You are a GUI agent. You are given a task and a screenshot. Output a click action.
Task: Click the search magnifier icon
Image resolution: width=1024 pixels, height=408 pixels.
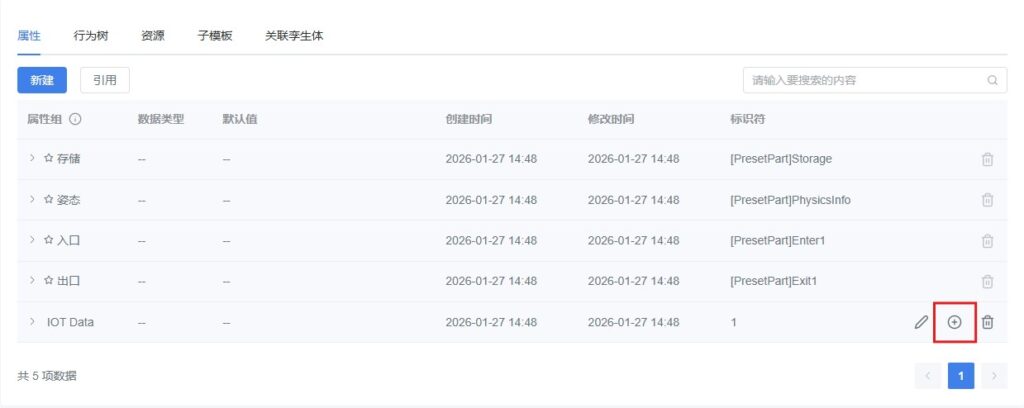992,80
